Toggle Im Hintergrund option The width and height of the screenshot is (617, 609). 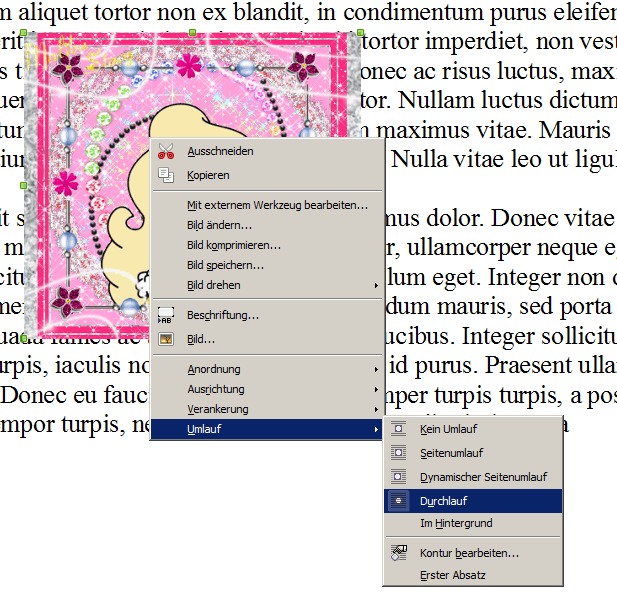(x=473, y=524)
